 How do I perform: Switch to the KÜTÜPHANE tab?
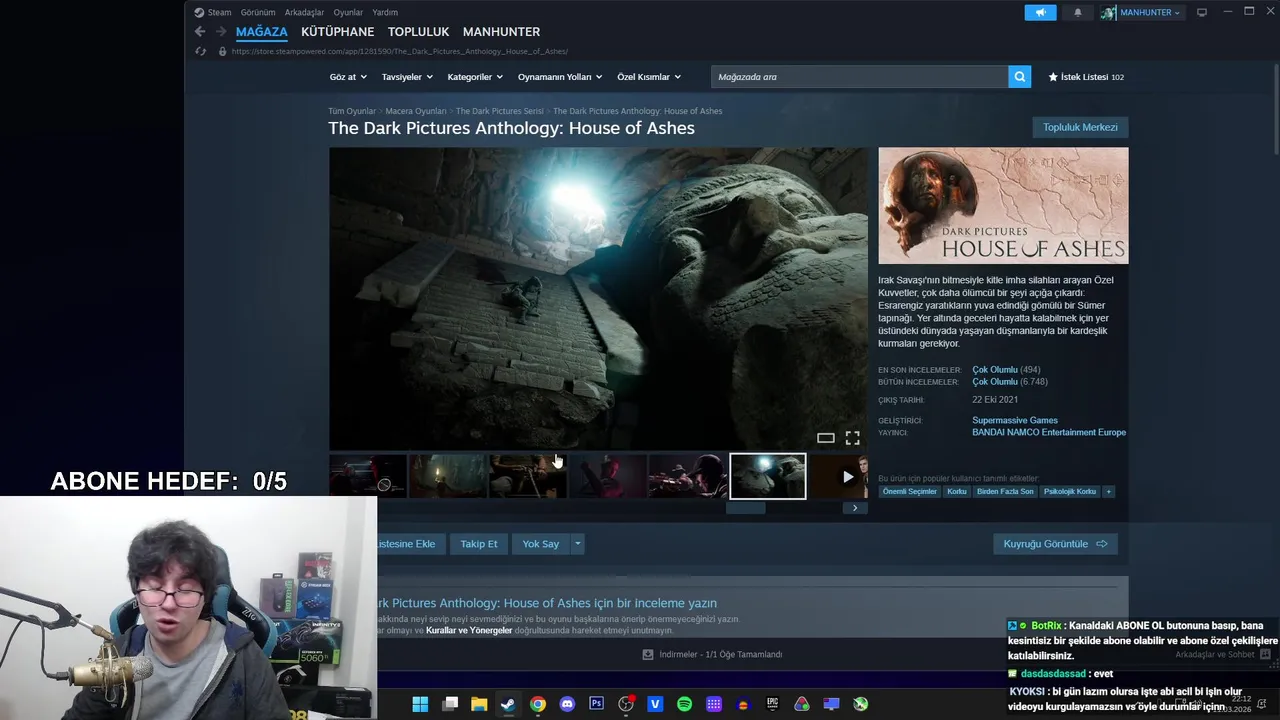pos(337,32)
